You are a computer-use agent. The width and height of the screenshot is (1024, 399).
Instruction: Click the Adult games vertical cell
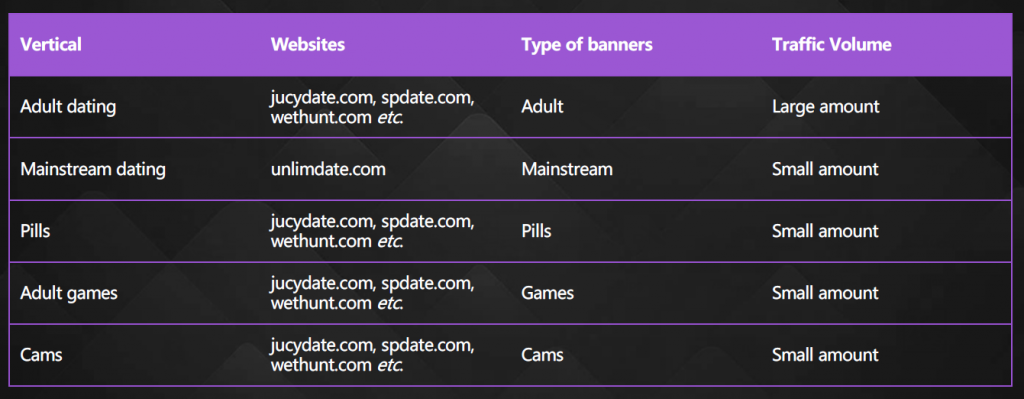[69, 293]
